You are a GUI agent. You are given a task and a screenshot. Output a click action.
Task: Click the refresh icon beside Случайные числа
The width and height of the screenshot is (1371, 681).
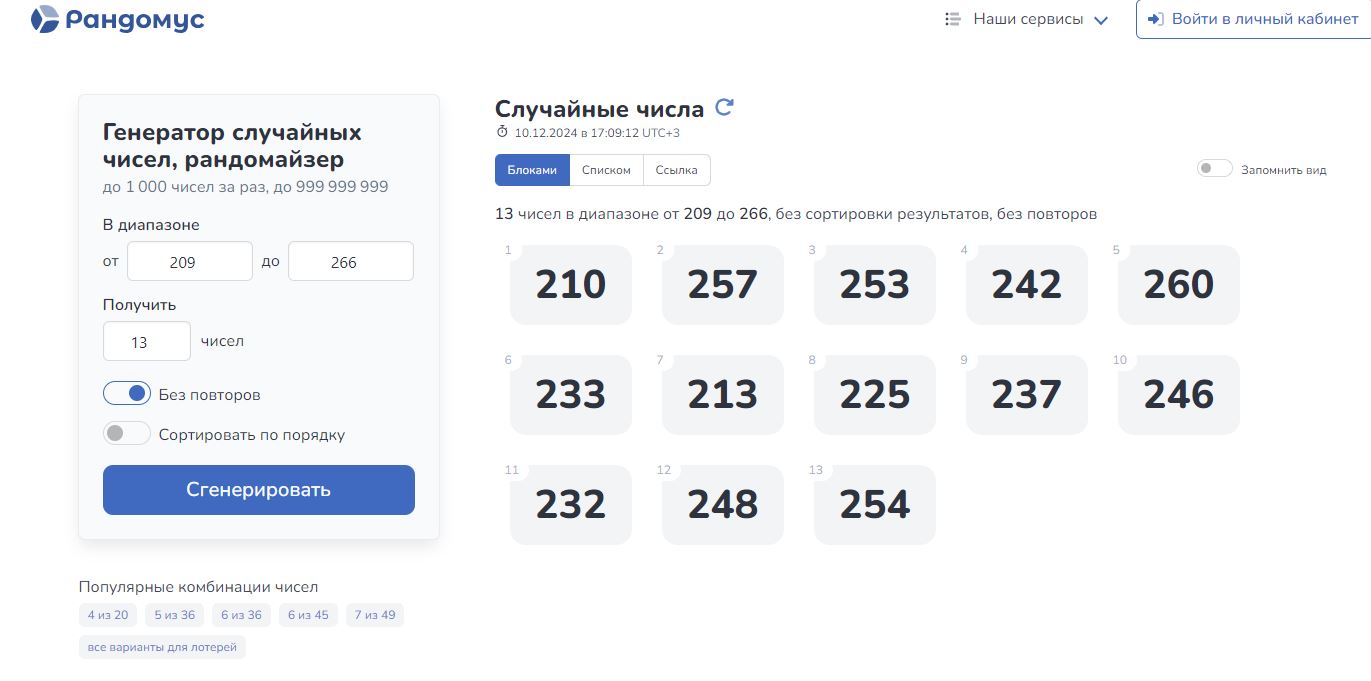click(724, 108)
